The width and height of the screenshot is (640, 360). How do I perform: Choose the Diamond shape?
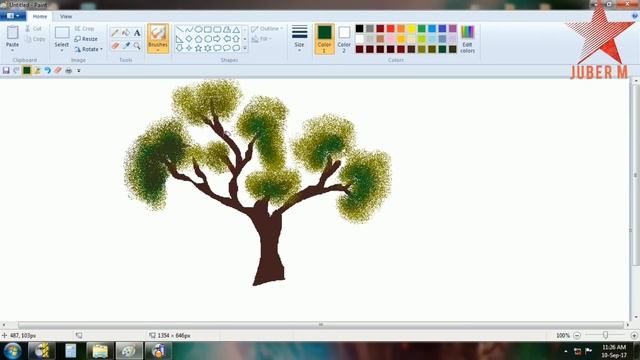pyautogui.click(x=189, y=39)
